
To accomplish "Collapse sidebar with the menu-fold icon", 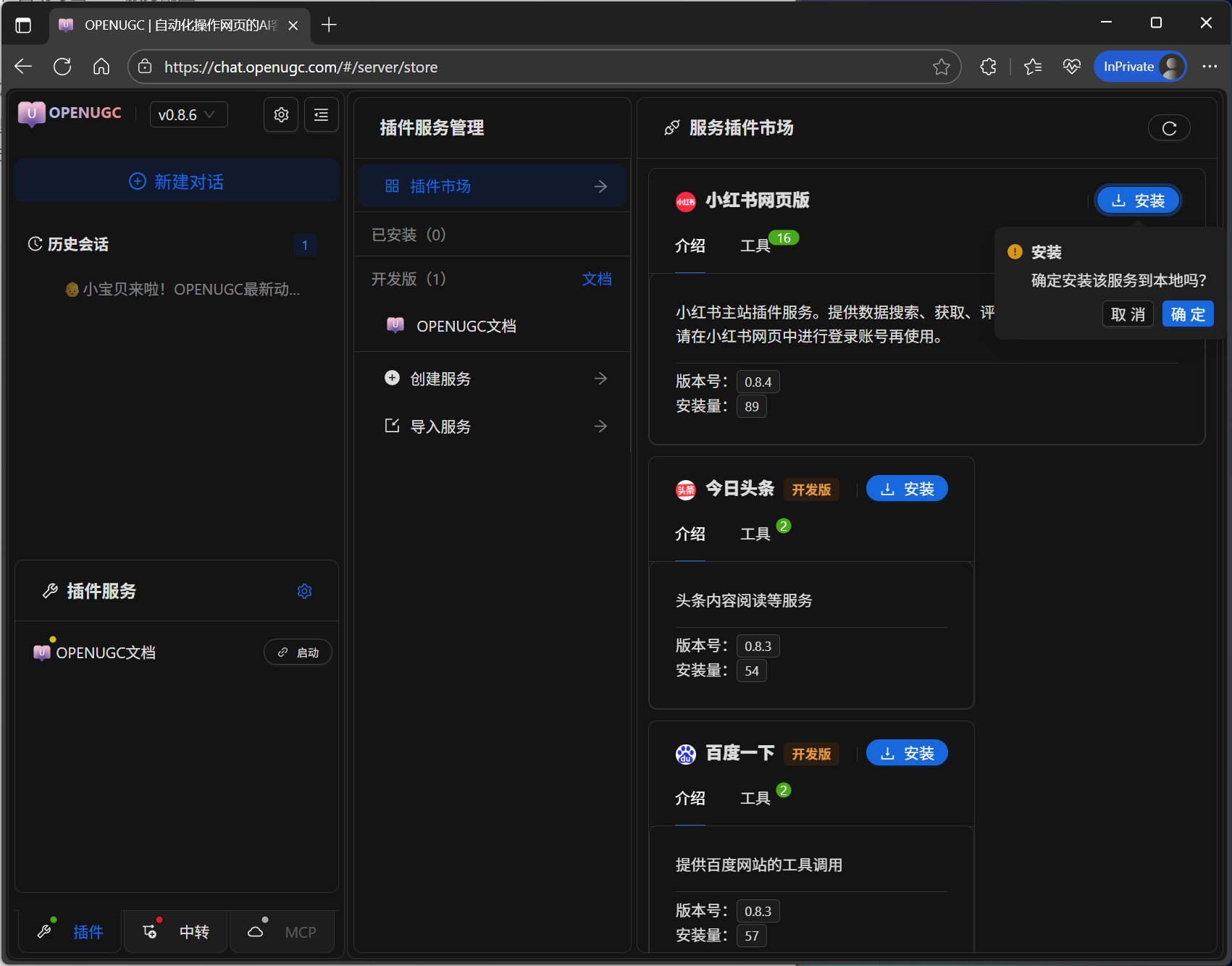I will [x=321, y=114].
